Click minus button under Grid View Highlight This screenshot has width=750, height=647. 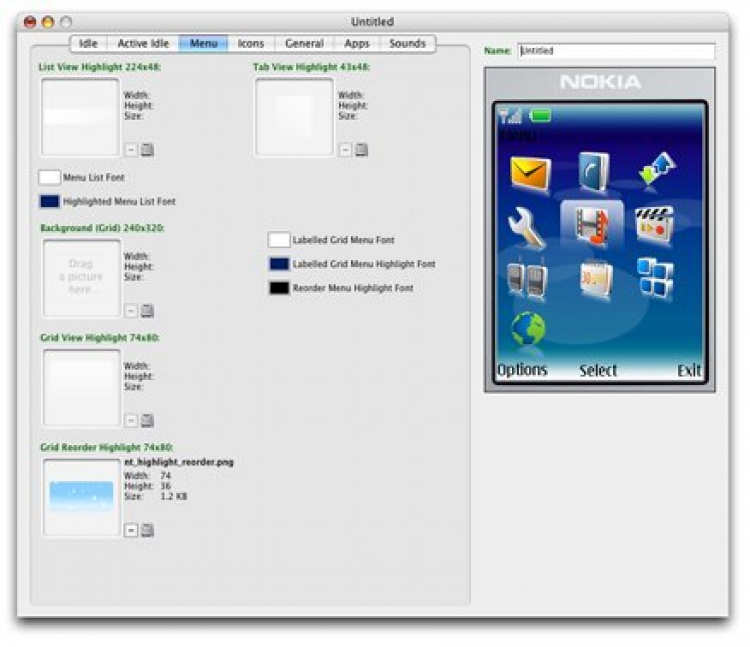coord(131,420)
